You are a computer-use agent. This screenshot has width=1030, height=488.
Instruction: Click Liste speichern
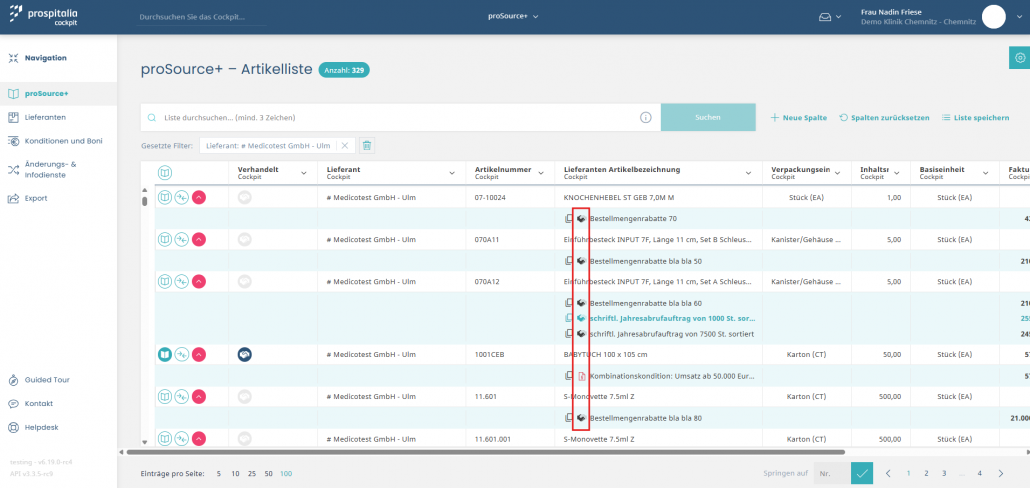[975, 118]
